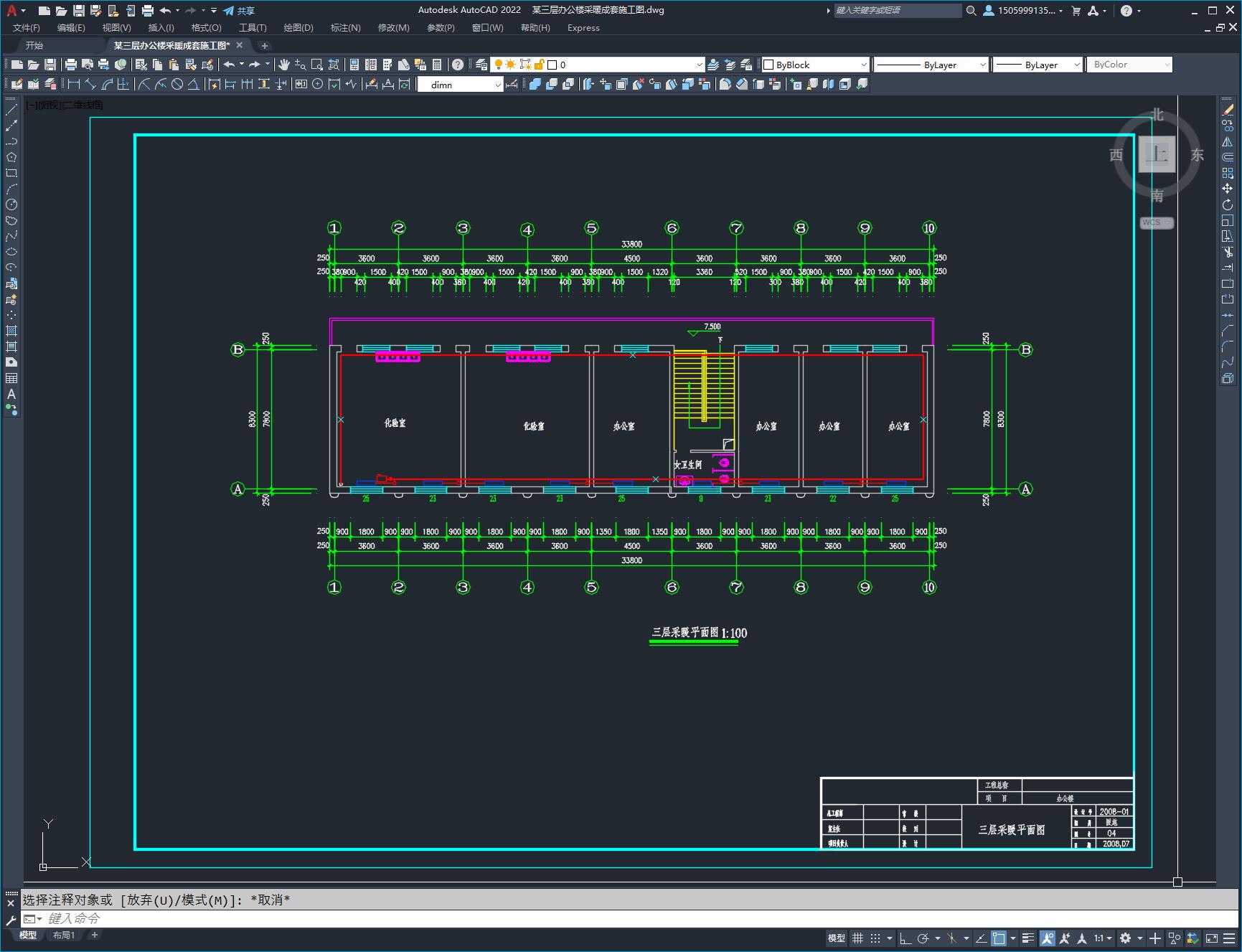Click the layer 0 color square swatch
Image resolution: width=1242 pixels, height=952 pixels.
(x=552, y=65)
